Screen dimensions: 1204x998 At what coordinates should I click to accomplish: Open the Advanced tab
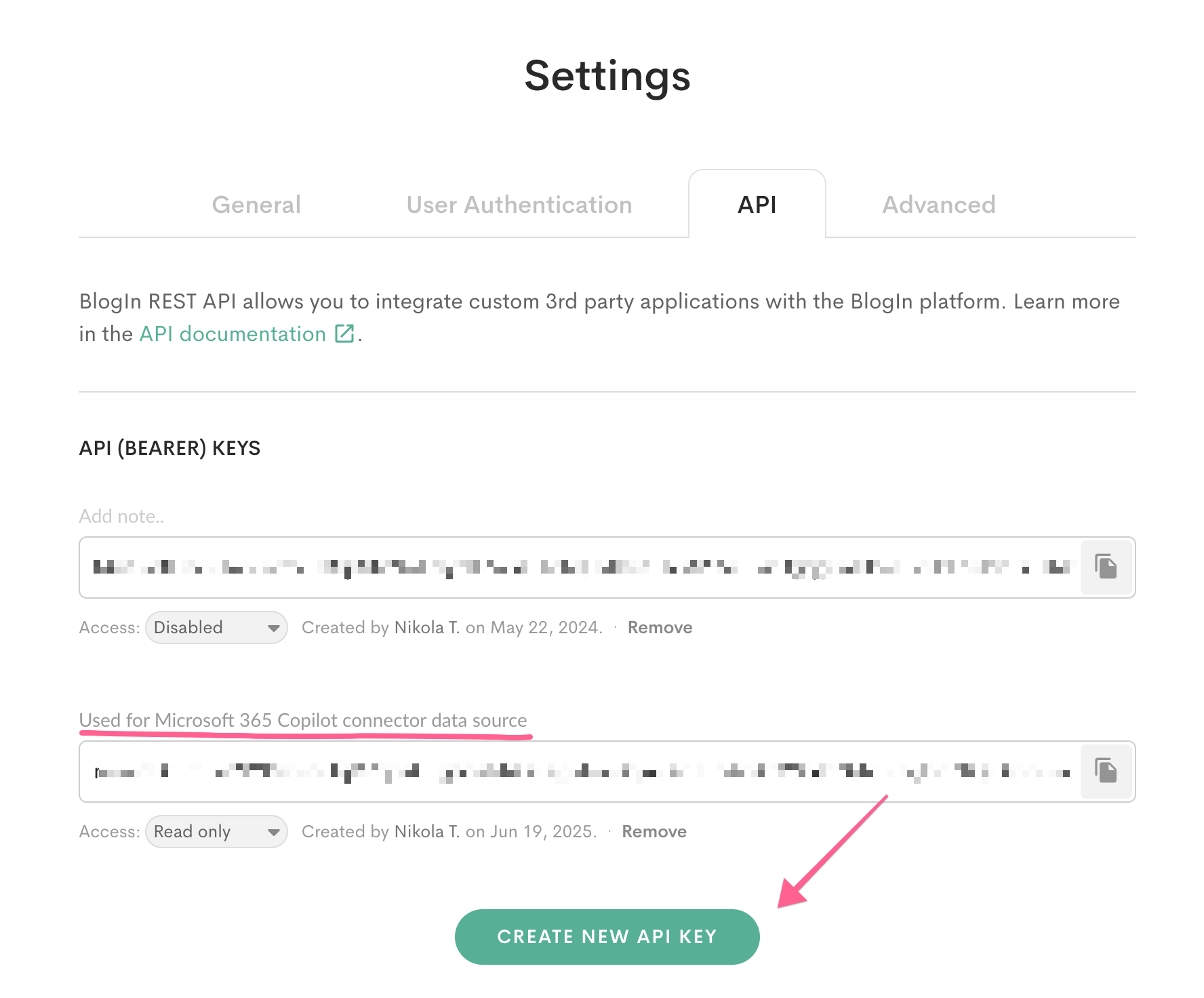[939, 205]
